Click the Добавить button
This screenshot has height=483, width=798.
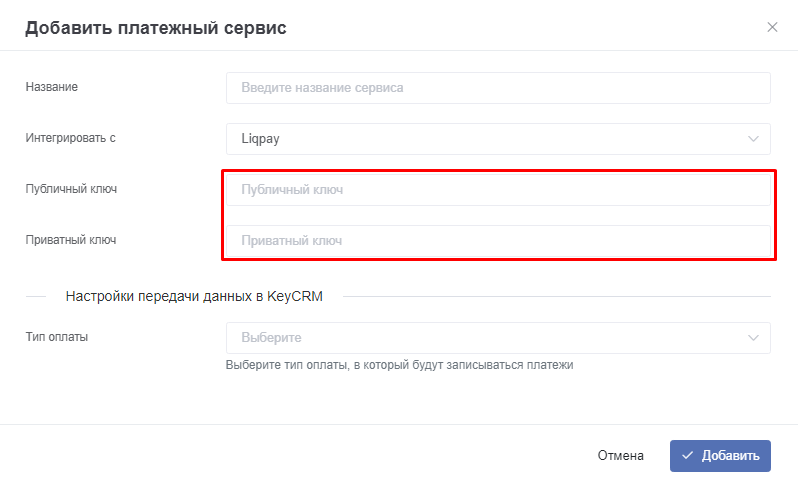pos(720,456)
